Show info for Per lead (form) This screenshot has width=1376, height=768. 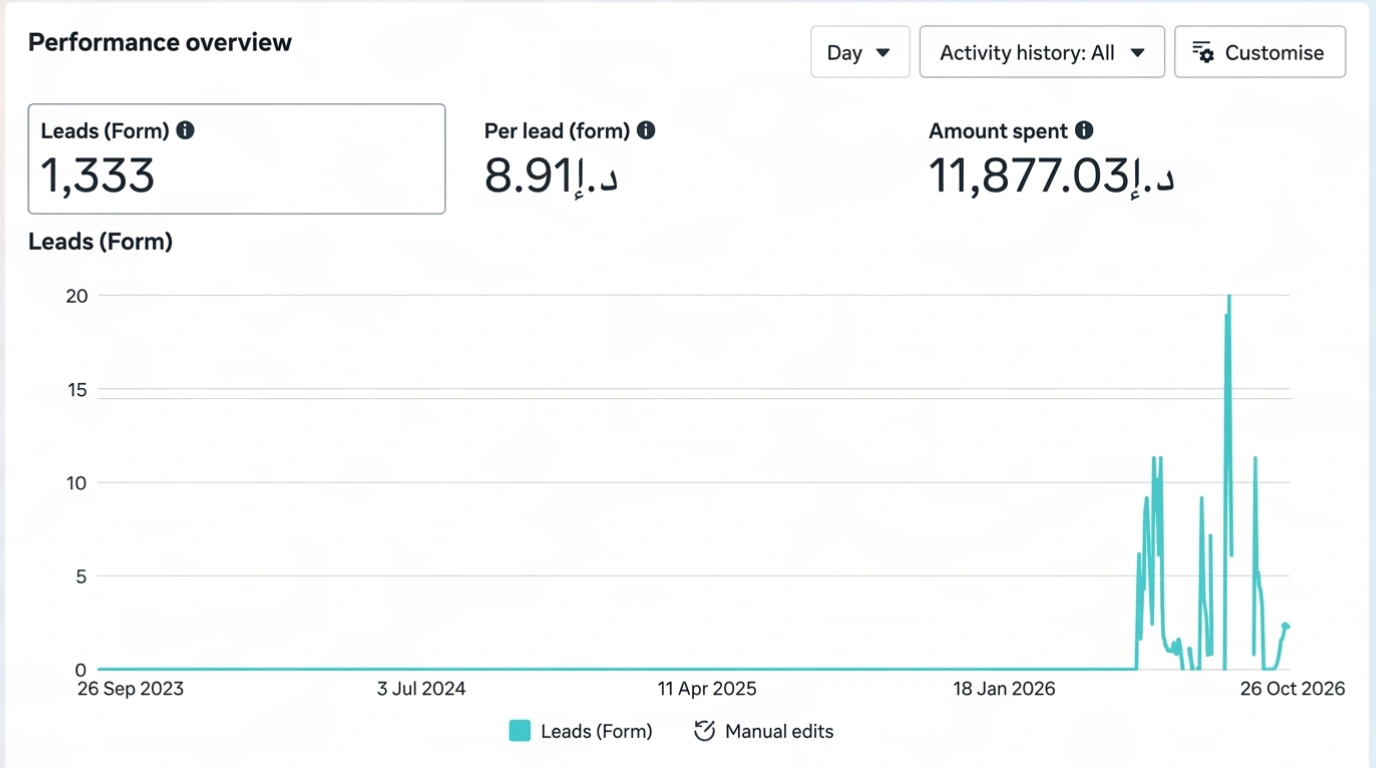646,130
